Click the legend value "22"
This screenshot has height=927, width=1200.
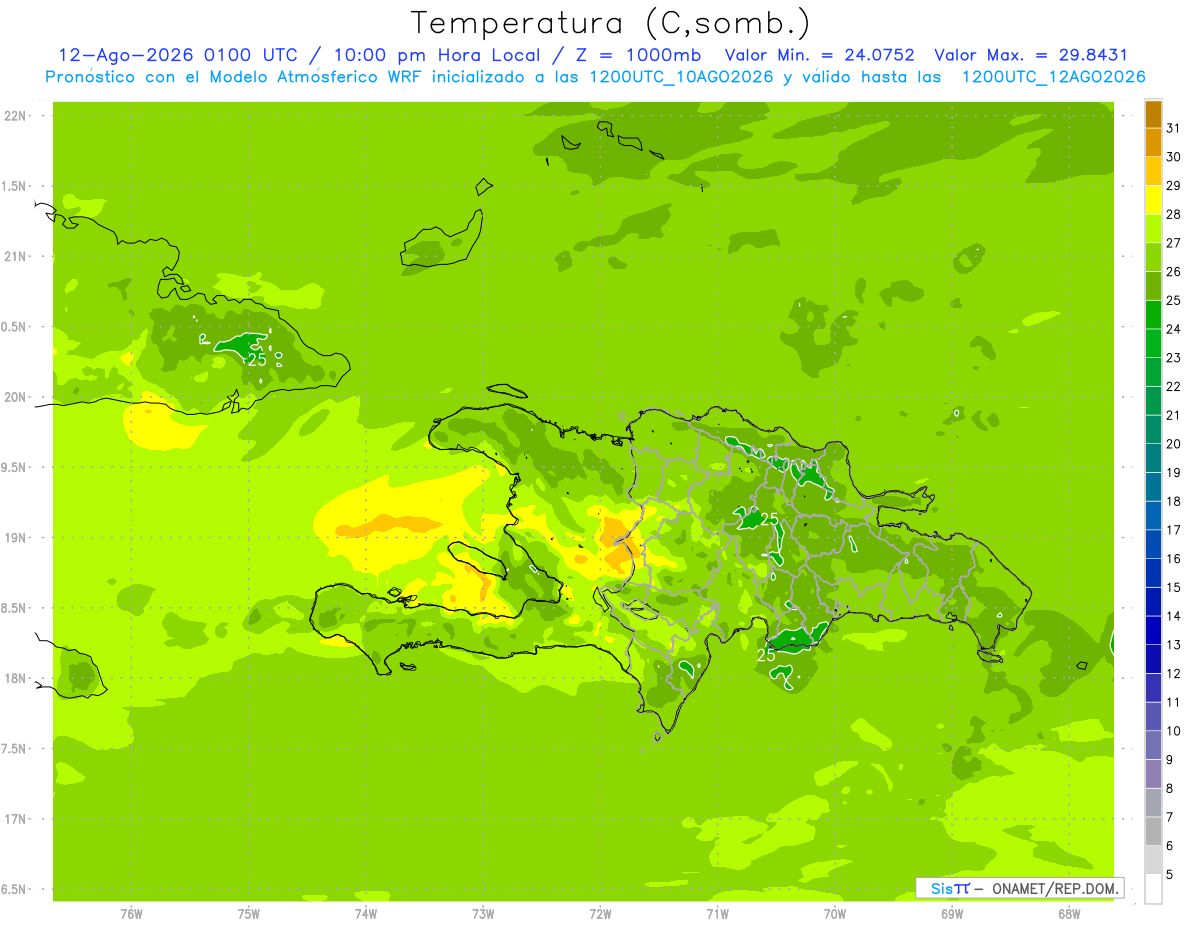click(1173, 386)
